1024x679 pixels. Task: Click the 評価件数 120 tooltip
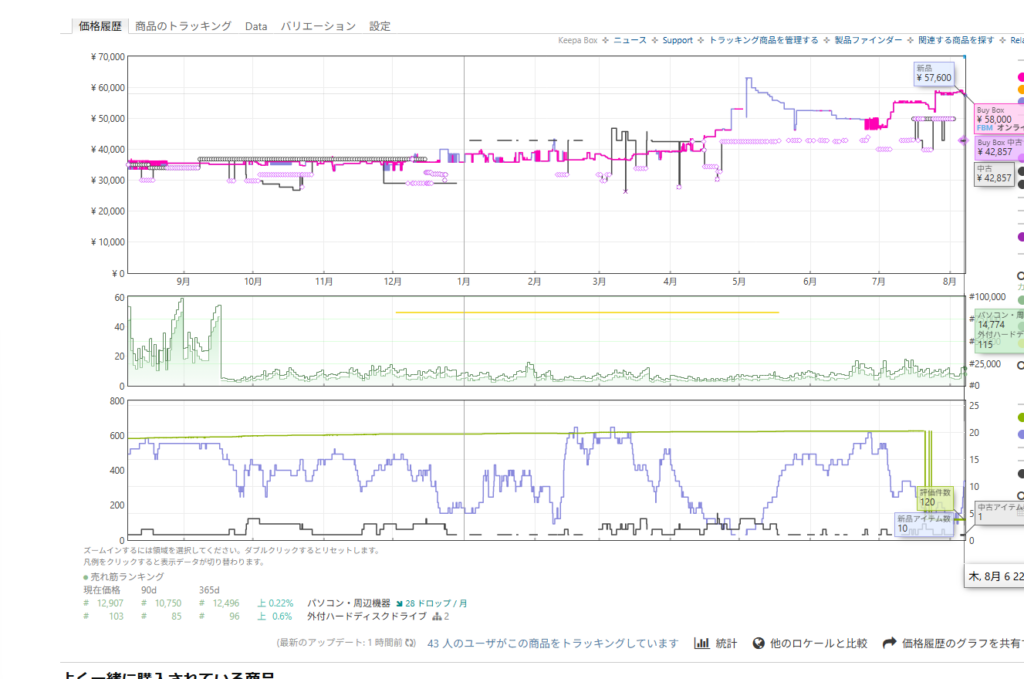click(935, 497)
